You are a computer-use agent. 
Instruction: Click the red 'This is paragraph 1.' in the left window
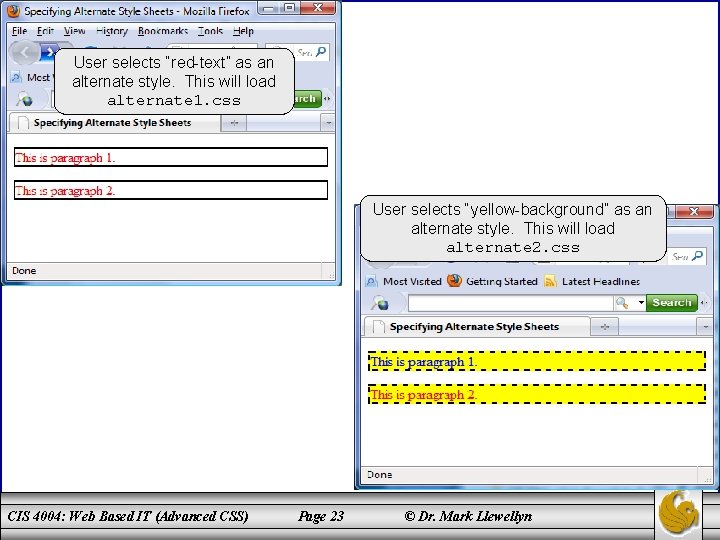(65, 158)
